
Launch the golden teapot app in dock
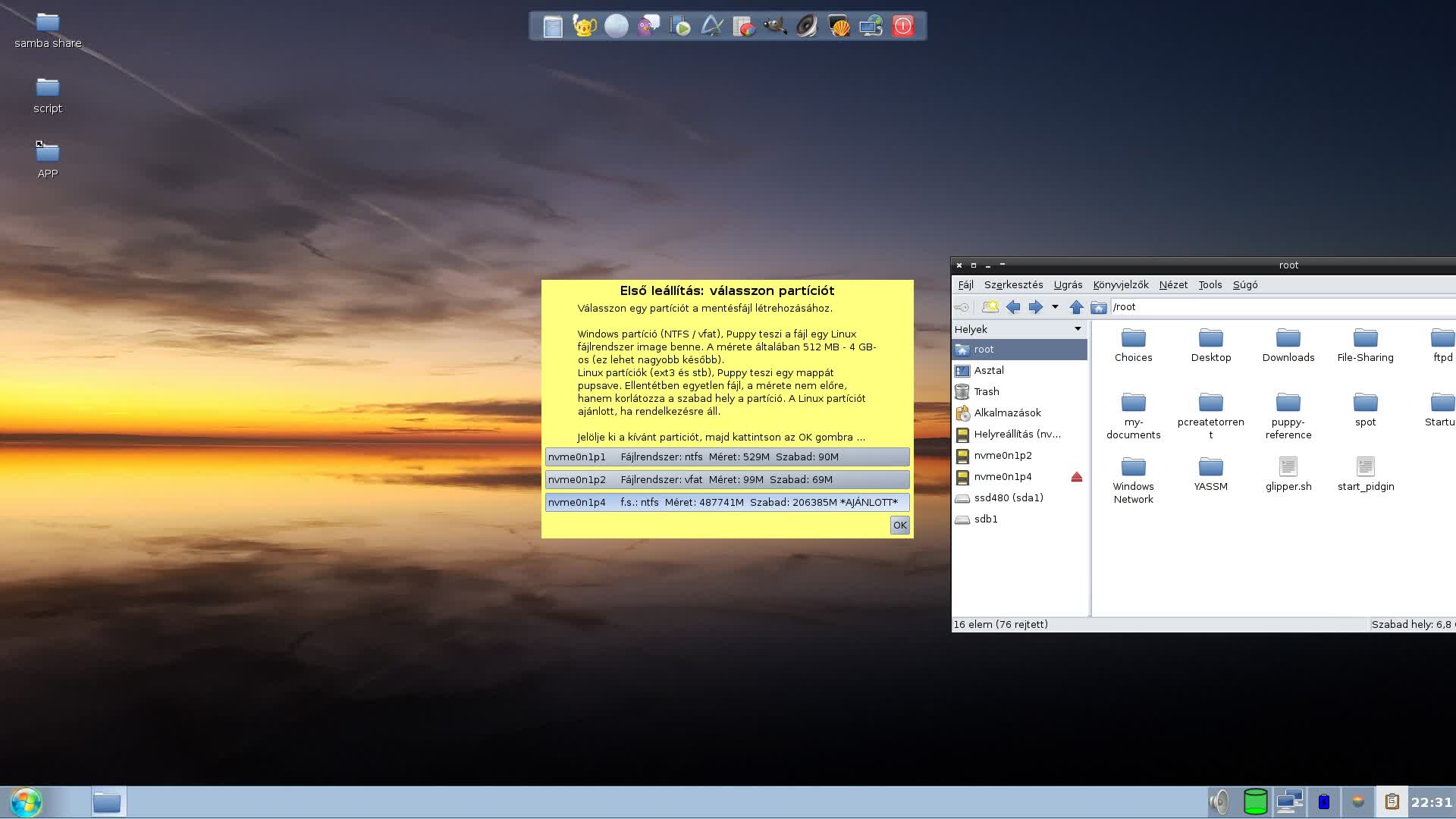click(585, 27)
